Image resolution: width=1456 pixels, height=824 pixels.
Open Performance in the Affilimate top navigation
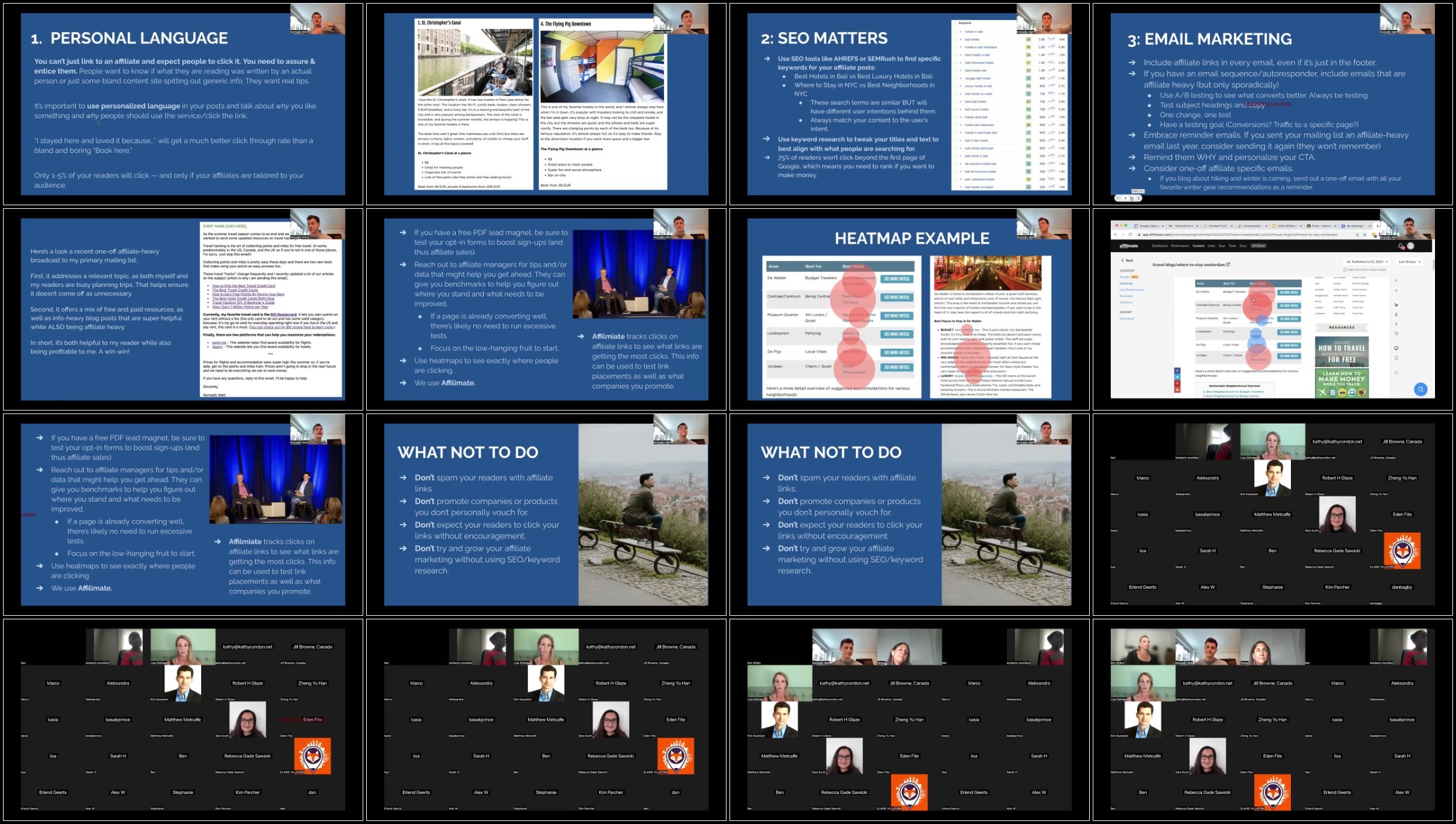[x=1180, y=245]
